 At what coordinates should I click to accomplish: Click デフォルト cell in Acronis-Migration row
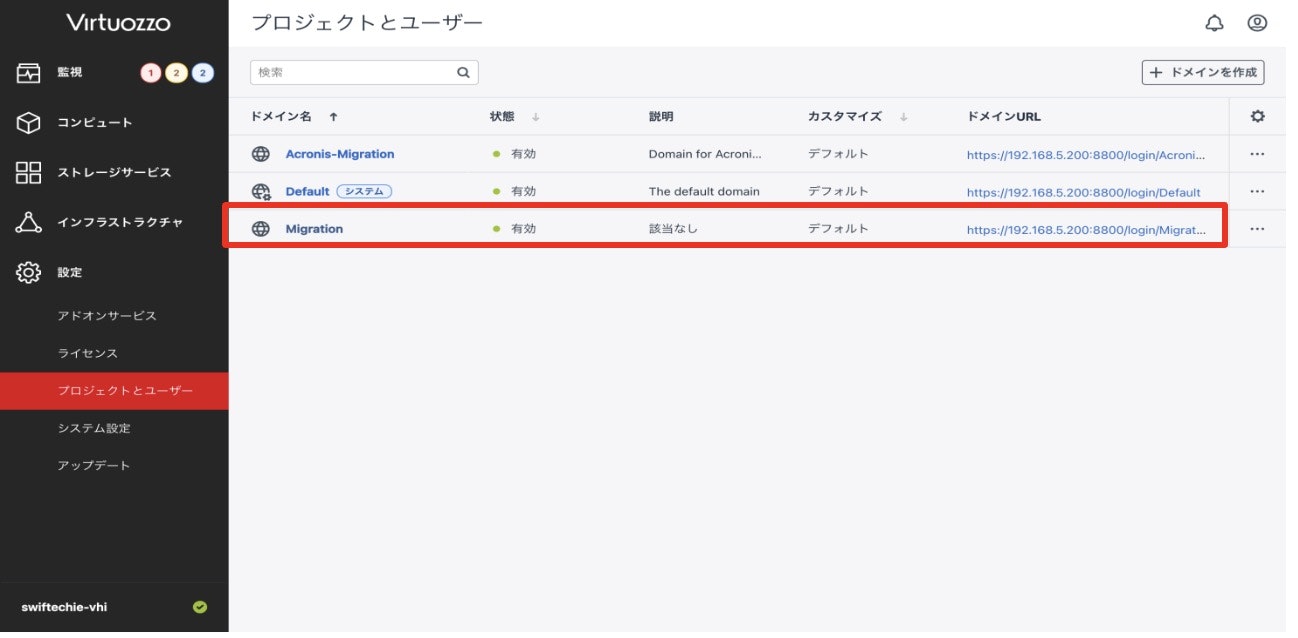838,154
